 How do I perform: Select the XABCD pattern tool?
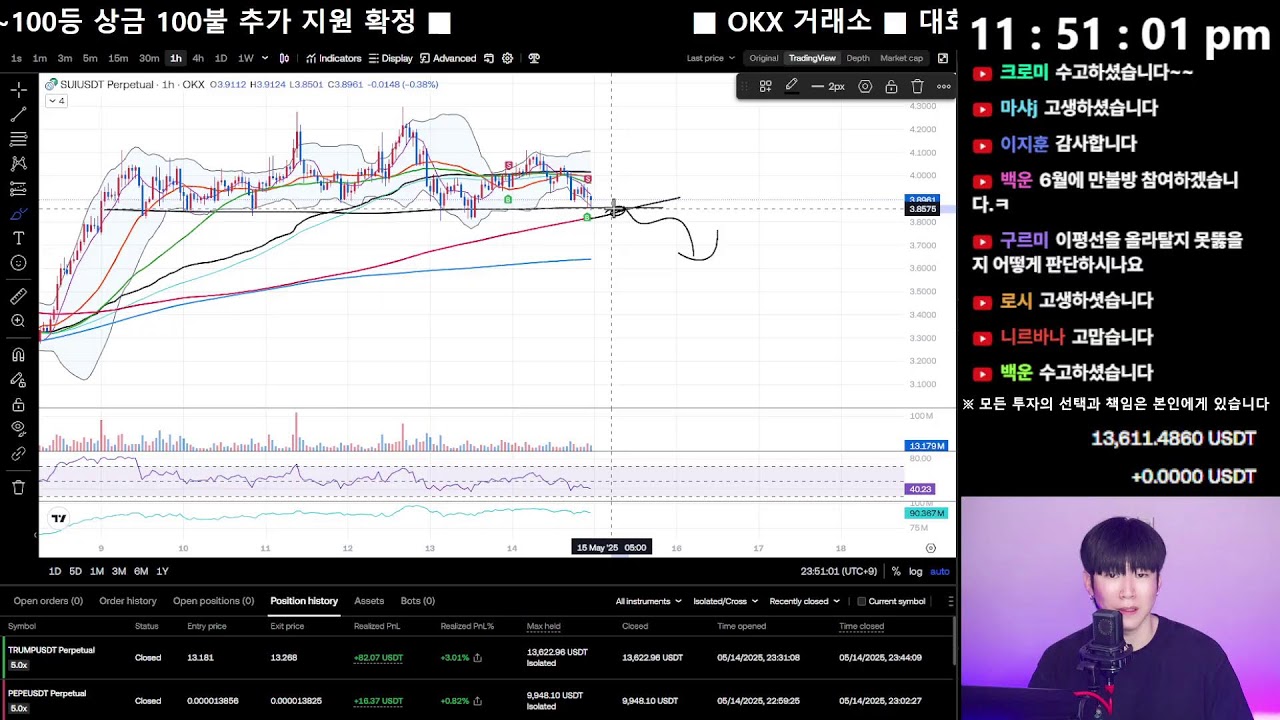tap(18, 163)
